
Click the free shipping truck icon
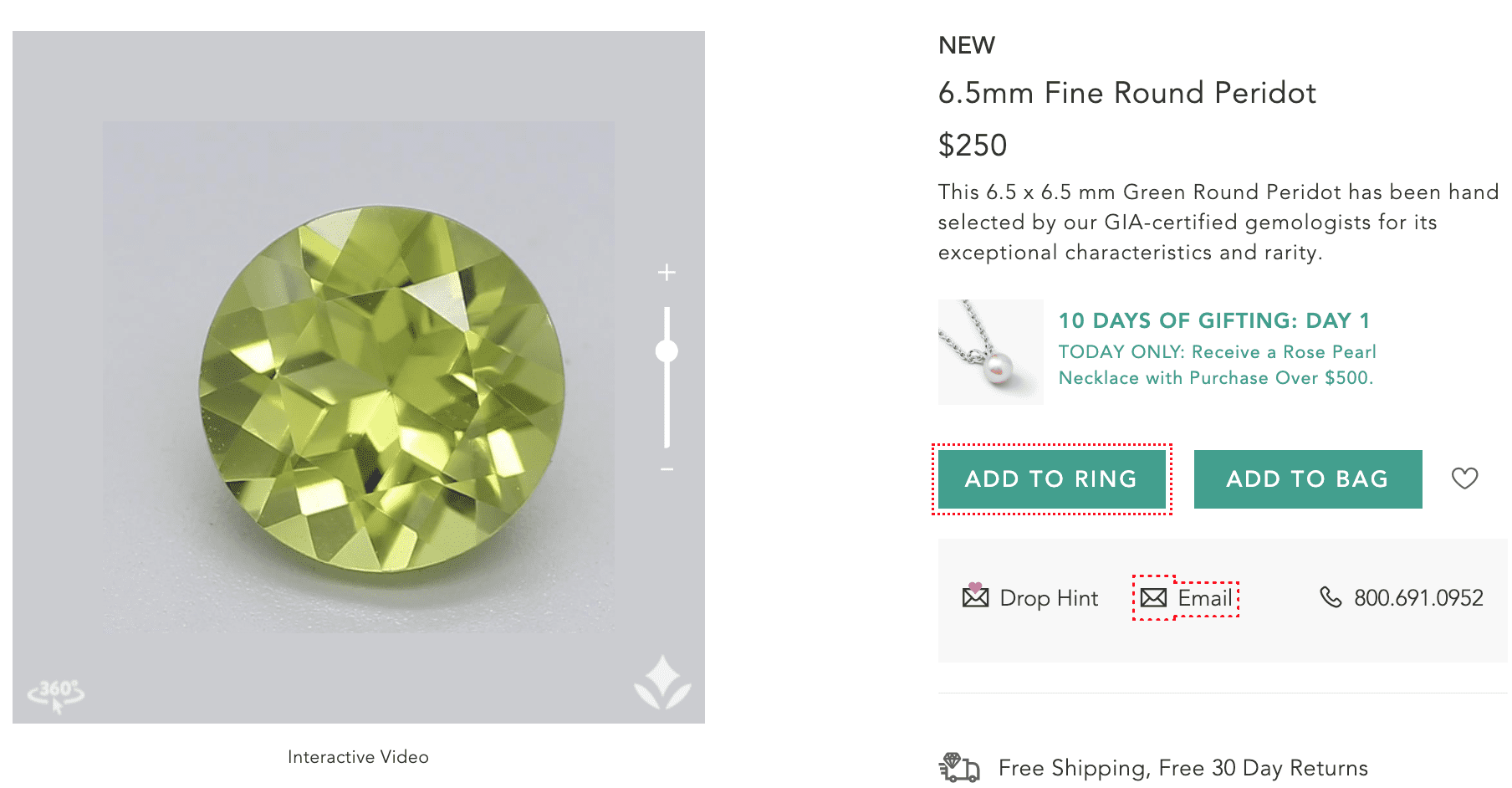pos(959,767)
